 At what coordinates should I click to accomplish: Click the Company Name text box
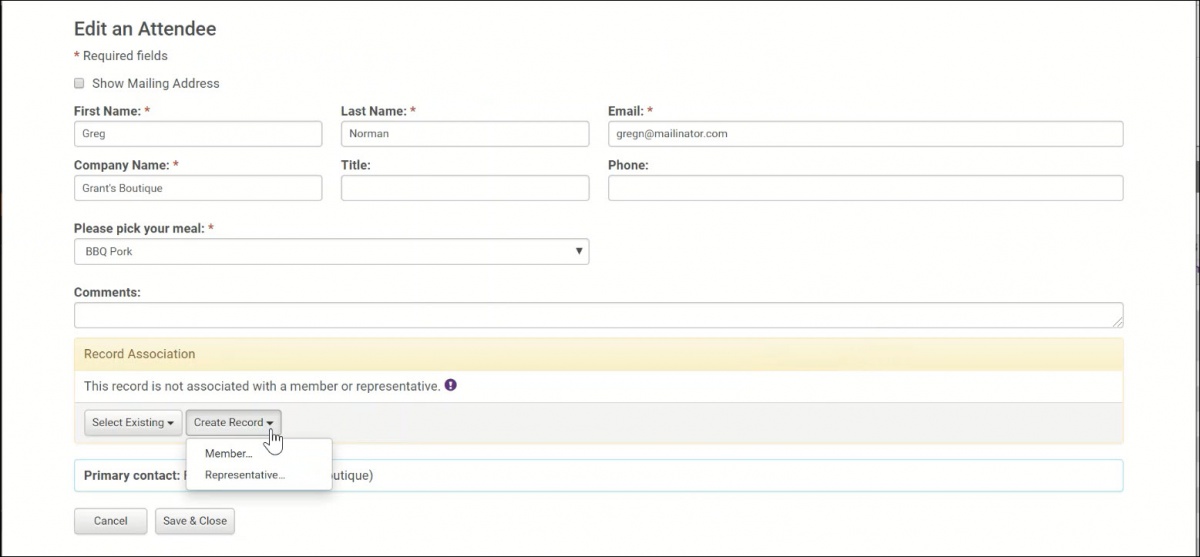pos(198,188)
